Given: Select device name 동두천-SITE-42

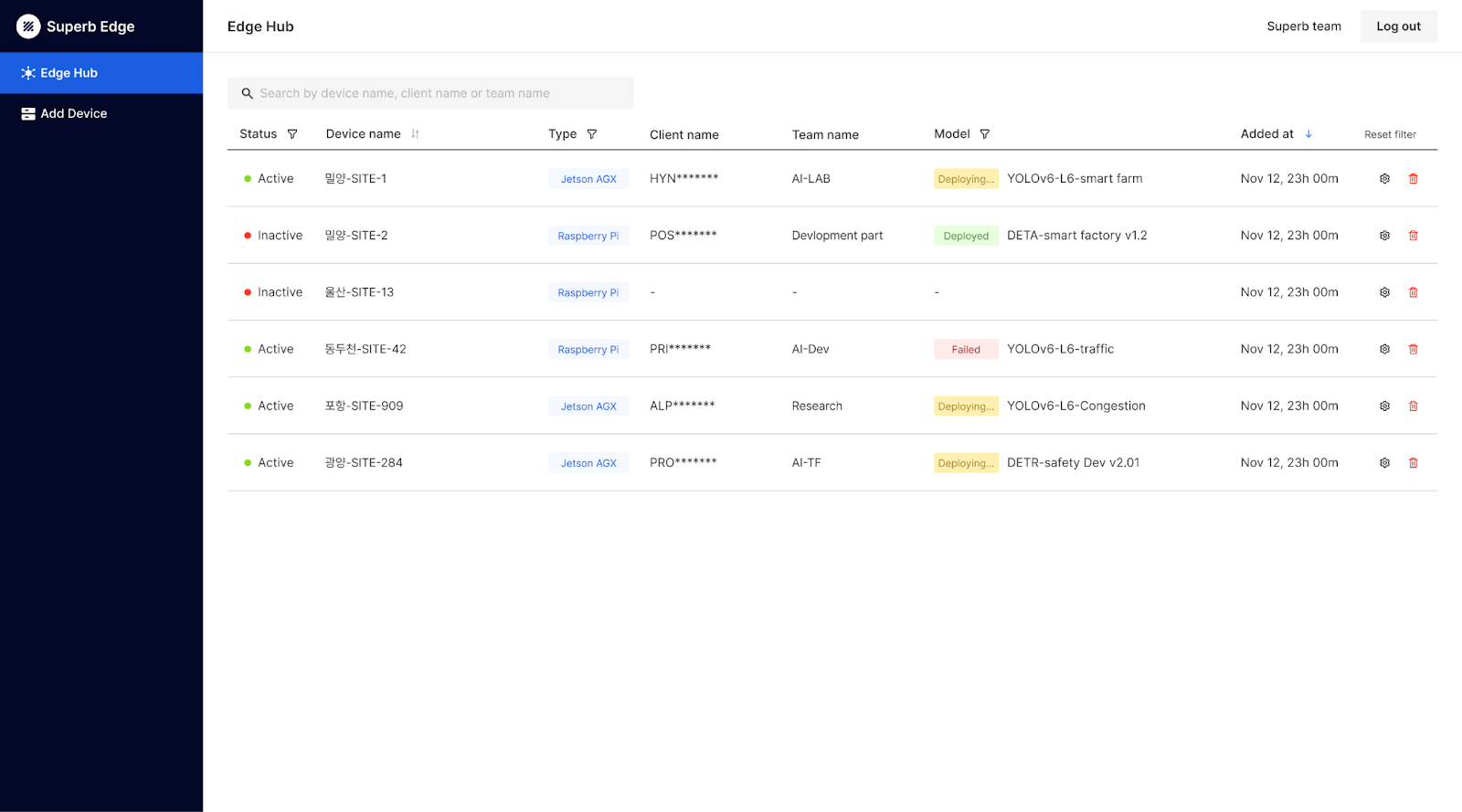Looking at the screenshot, I should [x=365, y=349].
